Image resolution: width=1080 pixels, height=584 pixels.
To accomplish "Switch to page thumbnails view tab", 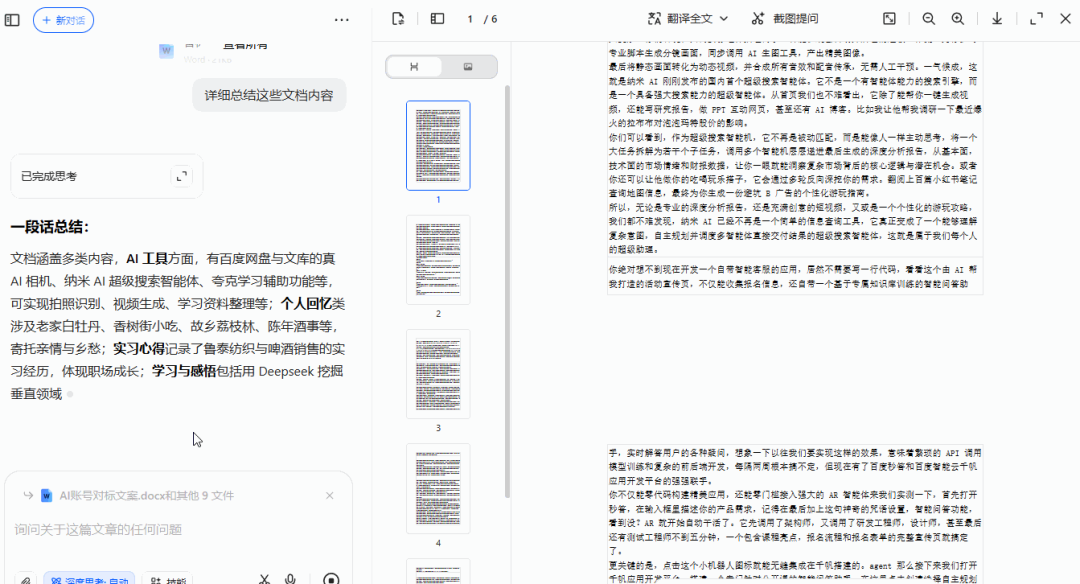I will point(414,67).
